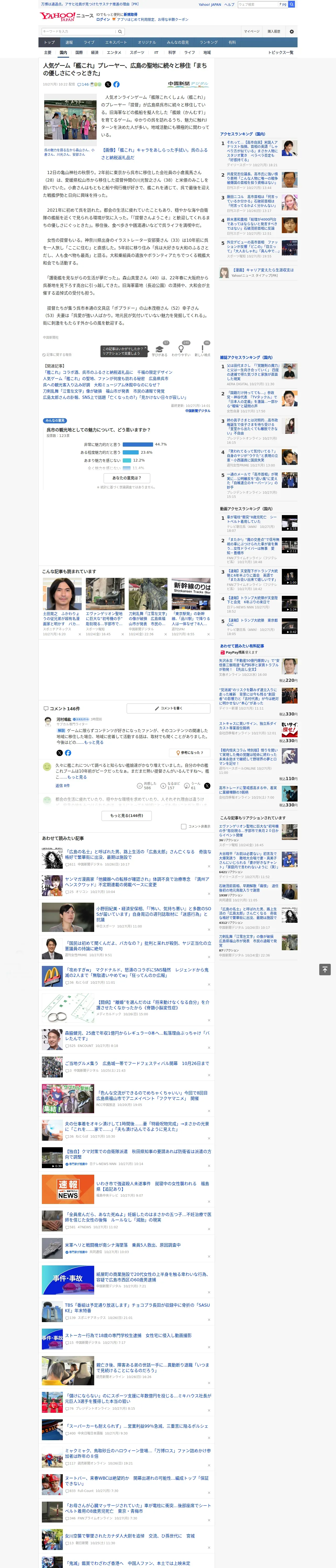Click the 返信 8件 replies link
This screenshot has height=1568, width=336.
point(62,786)
